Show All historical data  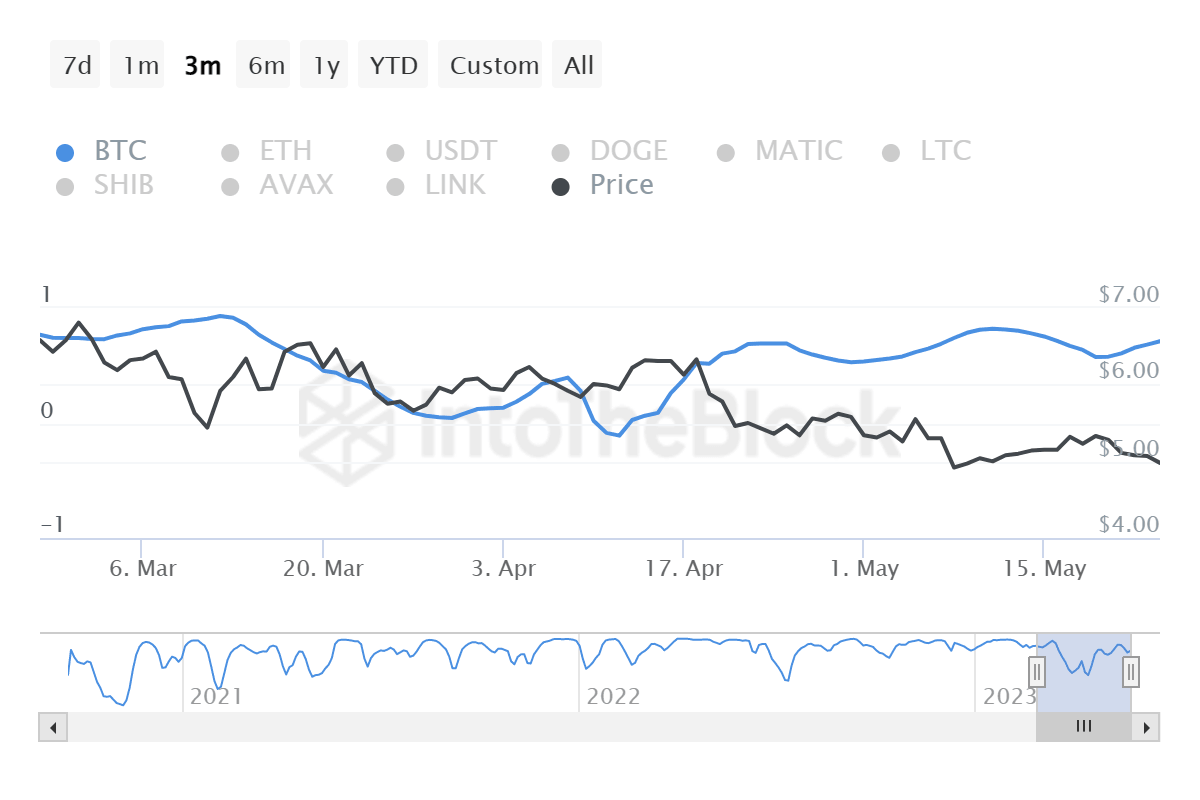click(577, 64)
